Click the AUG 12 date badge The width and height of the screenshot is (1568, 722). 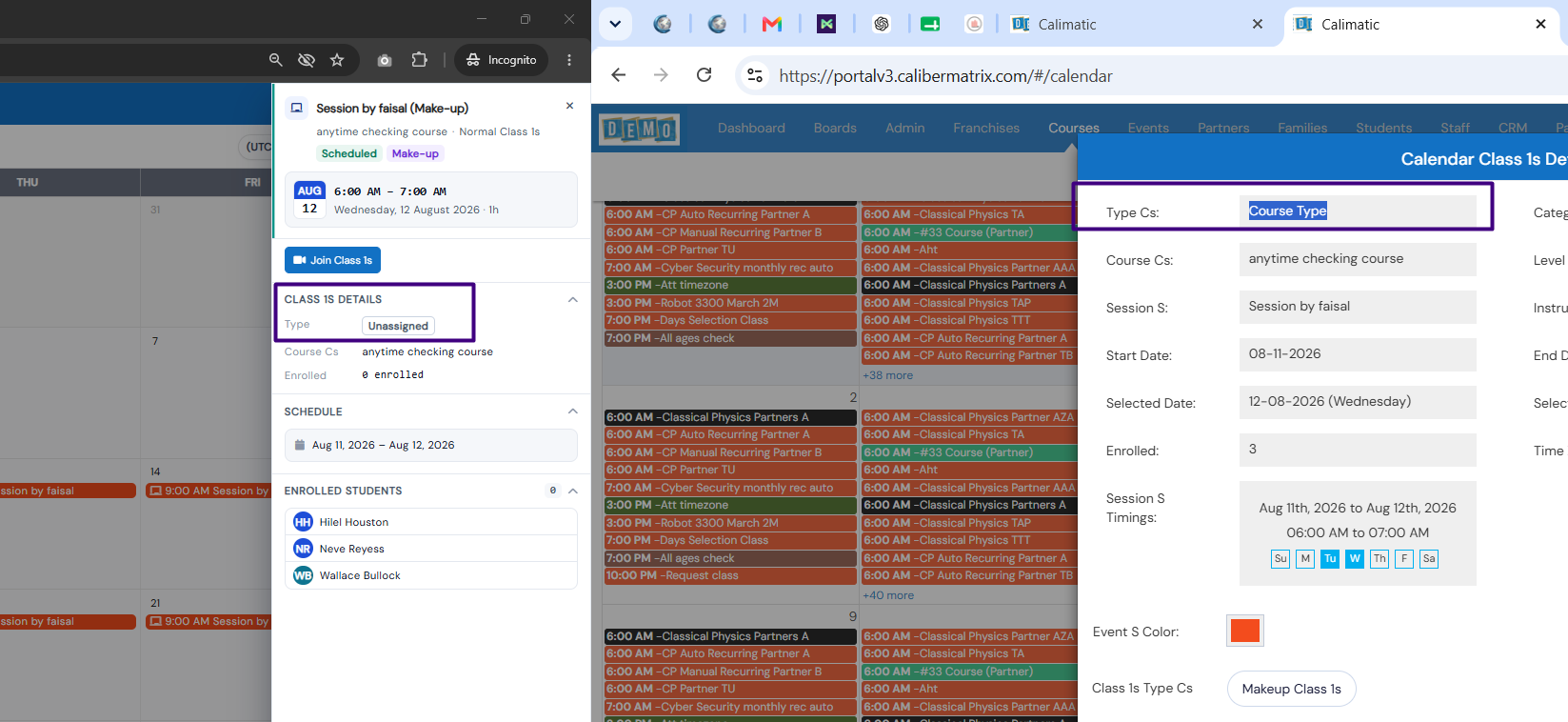[x=309, y=199]
